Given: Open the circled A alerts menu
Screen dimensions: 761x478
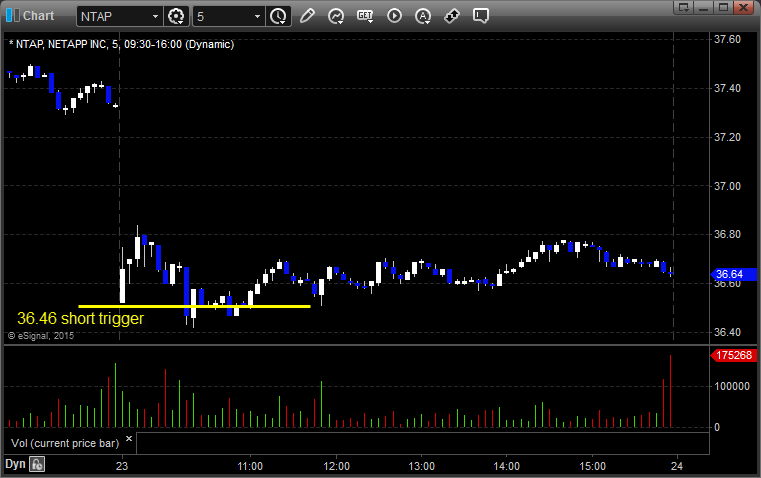Looking at the screenshot, I should 423,16.
